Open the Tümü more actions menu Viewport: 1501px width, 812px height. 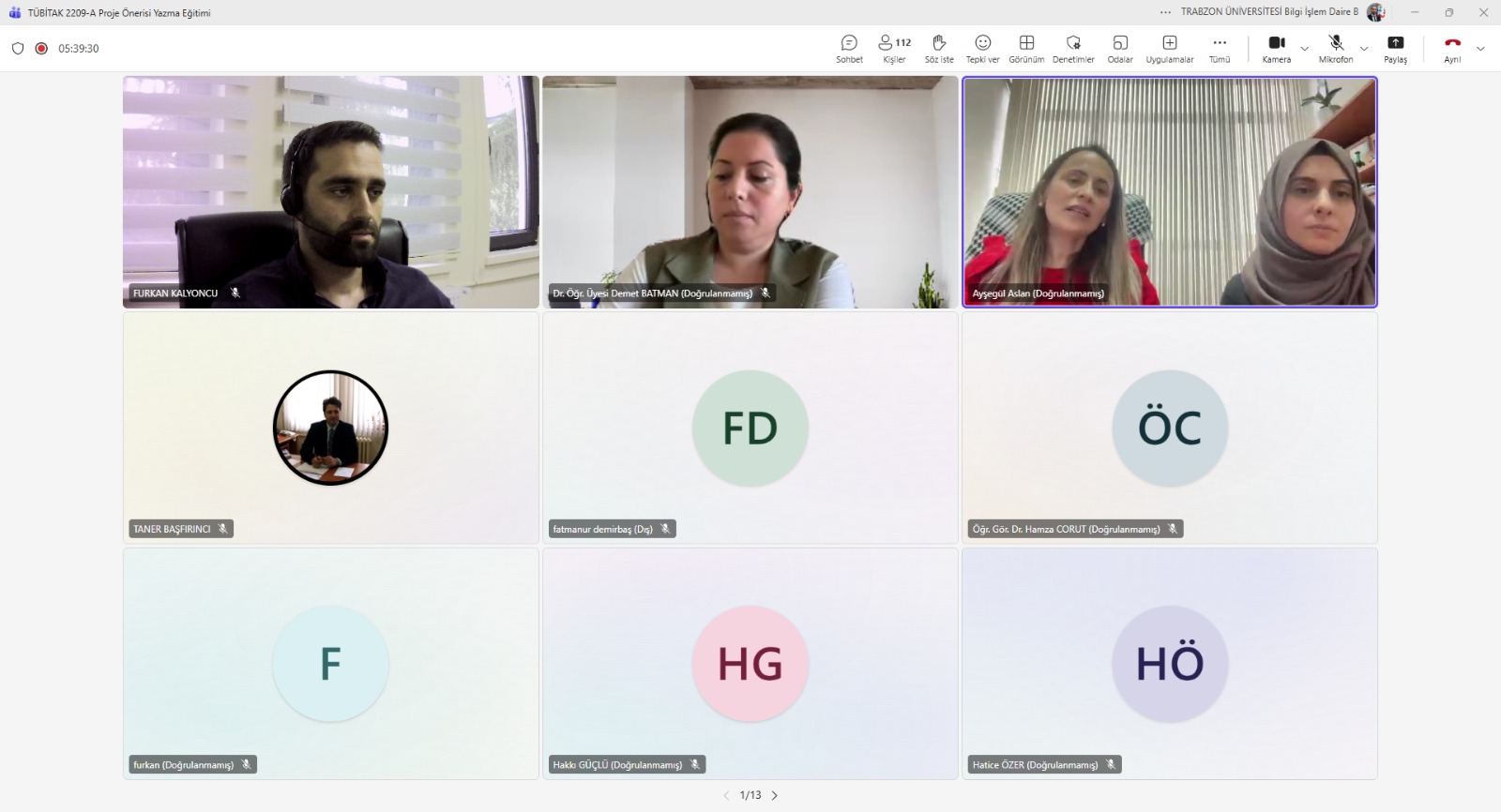1219,48
